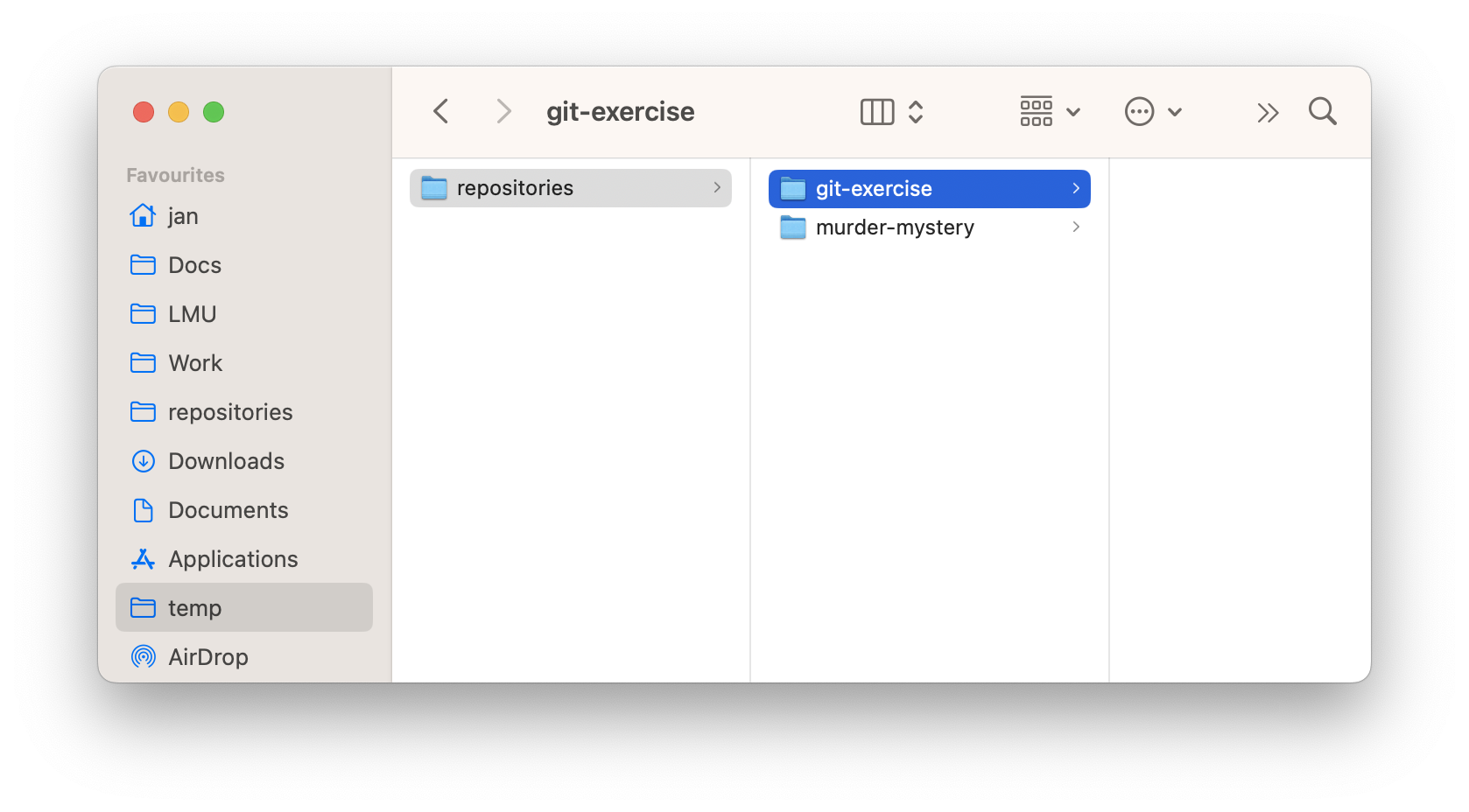The image size is (1469, 812).
Task: Toggle view switcher up-down arrows
Action: [916, 112]
